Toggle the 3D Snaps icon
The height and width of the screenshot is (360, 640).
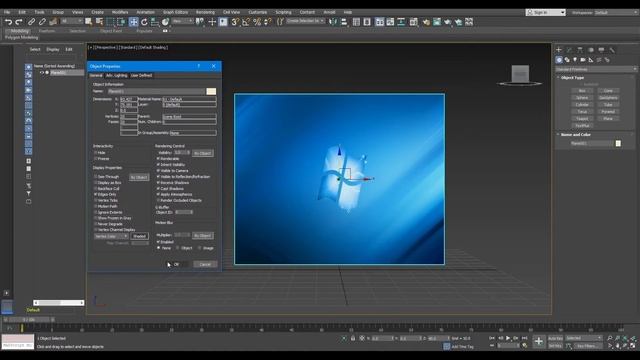pyautogui.click(x=235, y=22)
